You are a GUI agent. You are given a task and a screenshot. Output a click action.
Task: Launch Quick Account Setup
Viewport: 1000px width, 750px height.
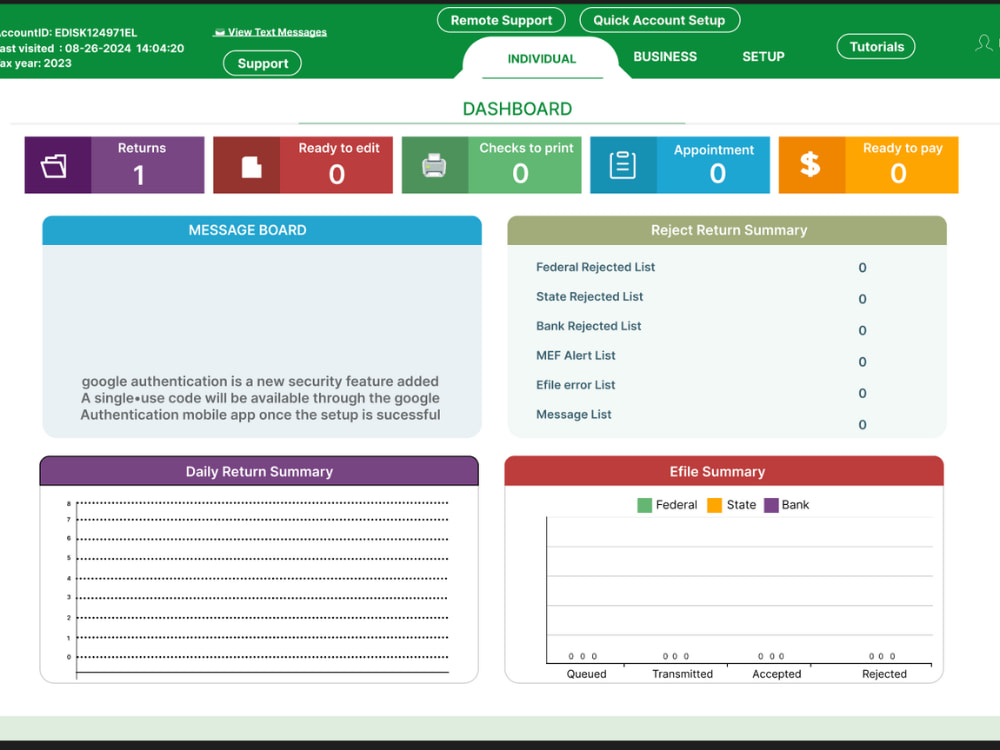(x=659, y=20)
